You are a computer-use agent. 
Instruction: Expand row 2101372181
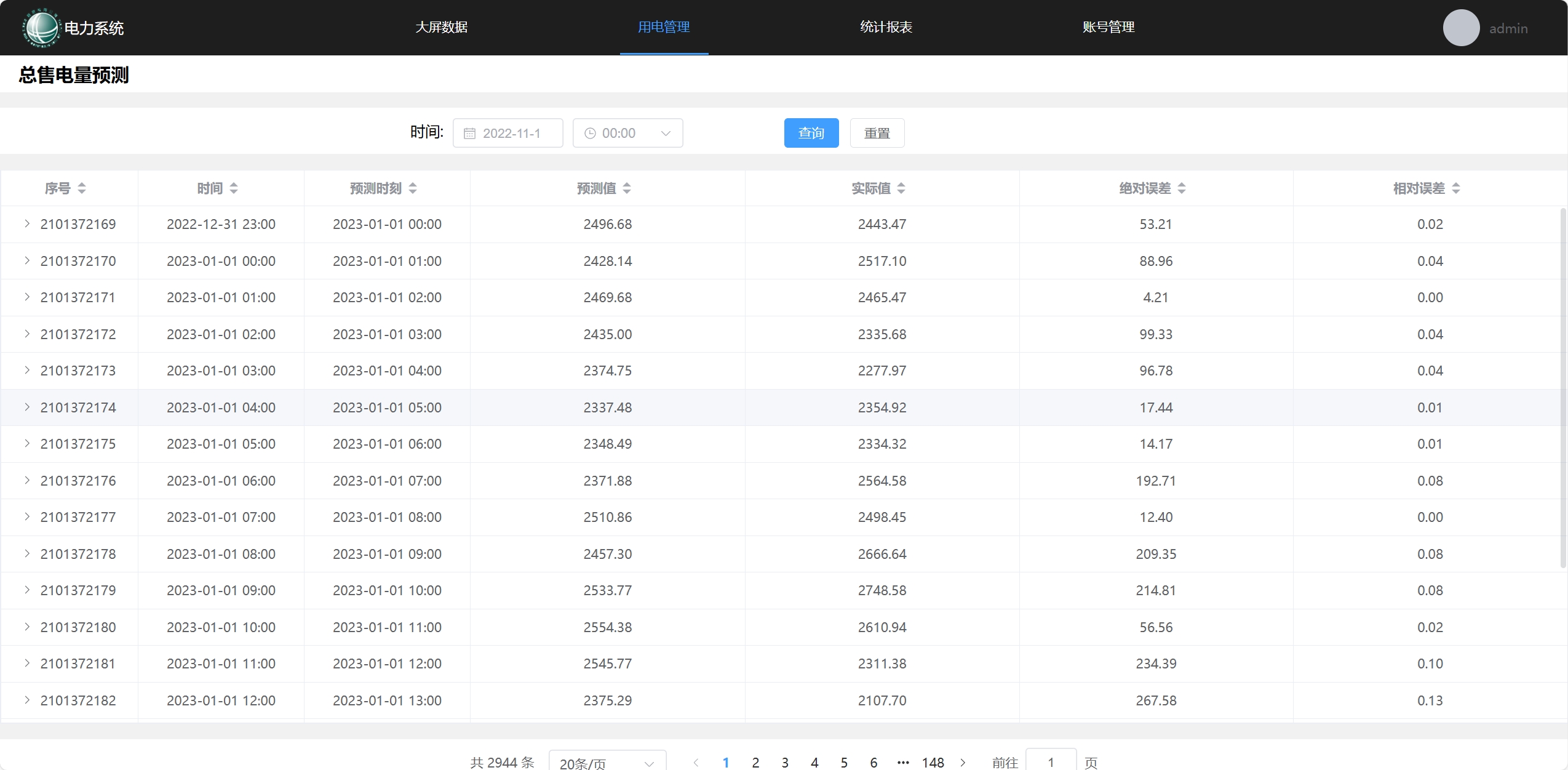pyautogui.click(x=27, y=664)
